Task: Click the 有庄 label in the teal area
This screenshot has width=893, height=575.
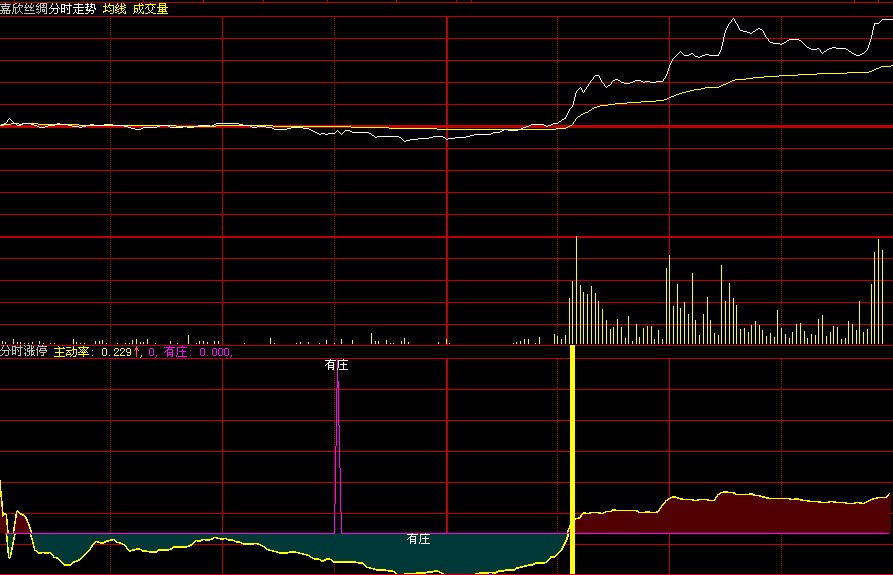Action: tap(419, 539)
